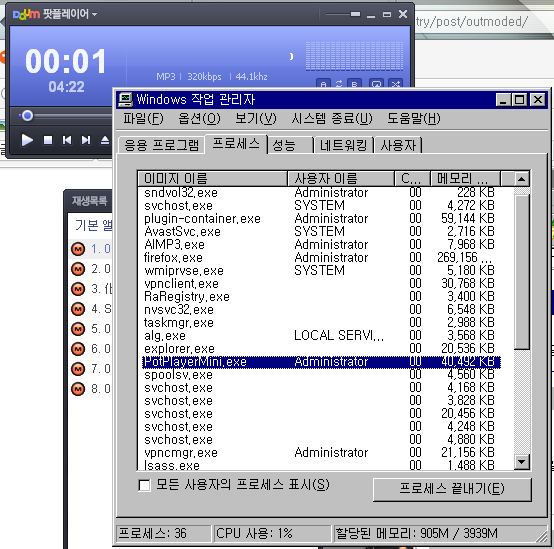
Task: Skip to the previous track in PotPlayer
Action: [67, 140]
